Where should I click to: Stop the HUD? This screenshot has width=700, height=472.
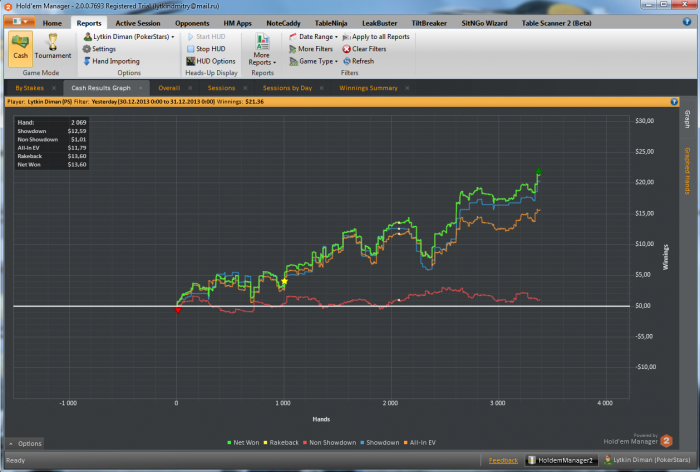pyautogui.click(x=206, y=49)
